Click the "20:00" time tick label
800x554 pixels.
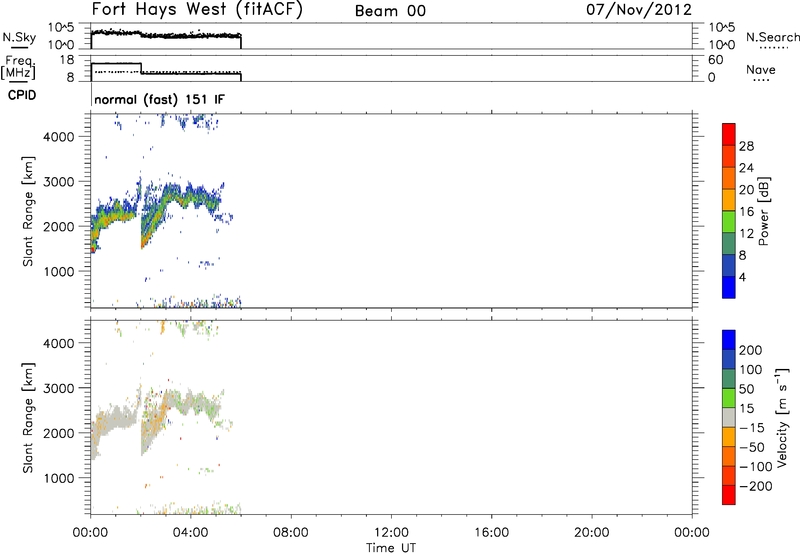(x=591, y=533)
